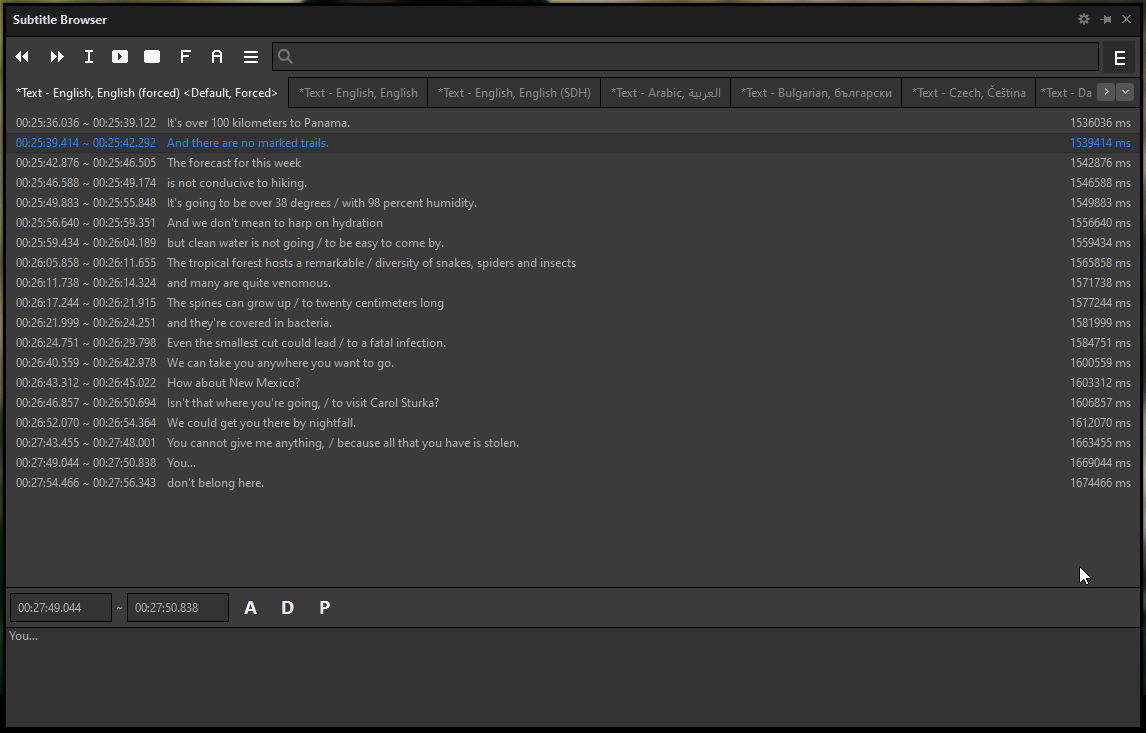The height and width of the screenshot is (733, 1146).
Task: Click the 1536036 ms value
Action: point(1100,123)
